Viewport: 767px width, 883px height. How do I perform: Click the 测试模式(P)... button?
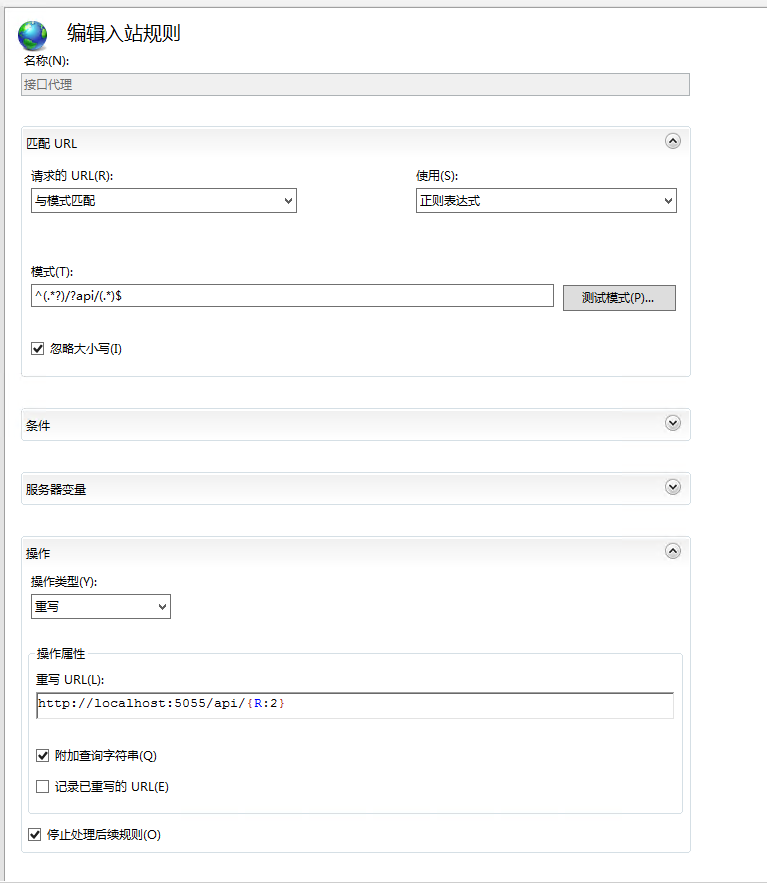click(619, 297)
